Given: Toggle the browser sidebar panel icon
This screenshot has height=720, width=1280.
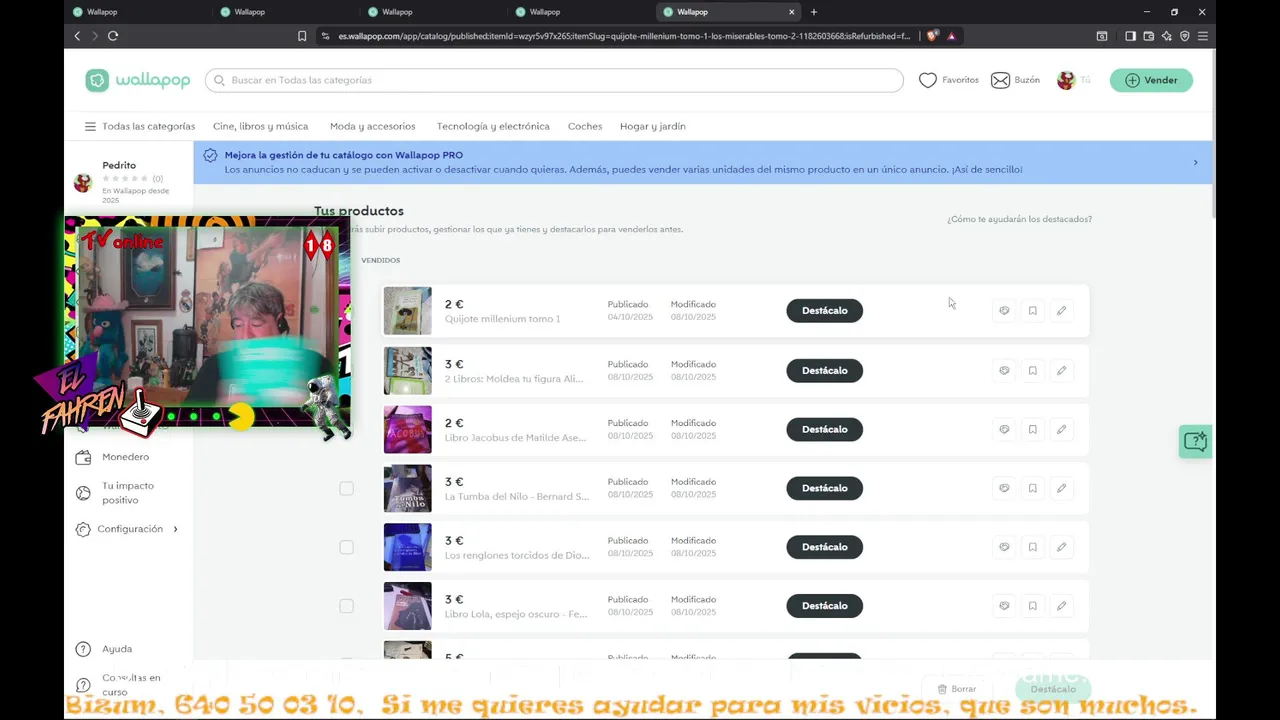Looking at the screenshot, I should click(x=1130, y=36).
